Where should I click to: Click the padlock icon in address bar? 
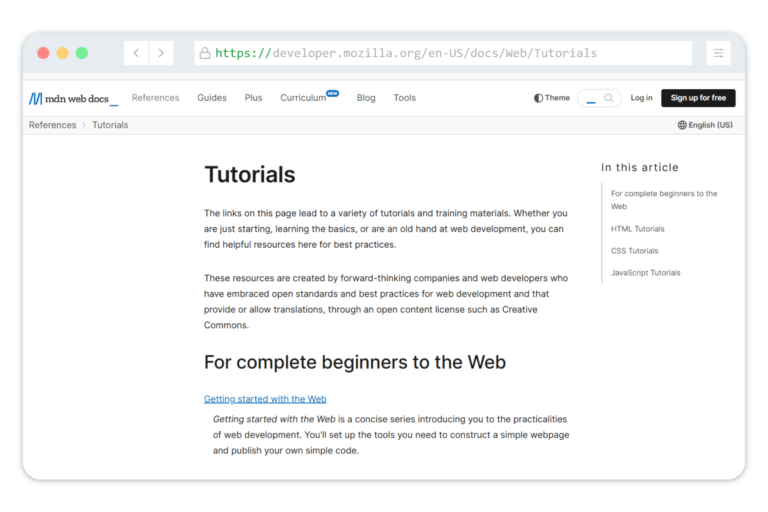coord(205,53)
